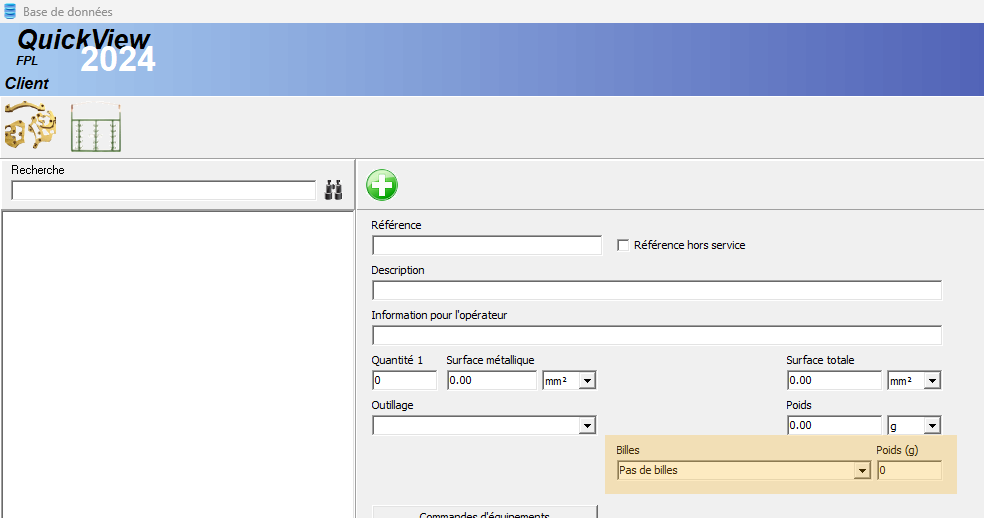Viewport: 984px width, 518px height.
Task: Expand the Outillage combo box
Action: point(587,426)
